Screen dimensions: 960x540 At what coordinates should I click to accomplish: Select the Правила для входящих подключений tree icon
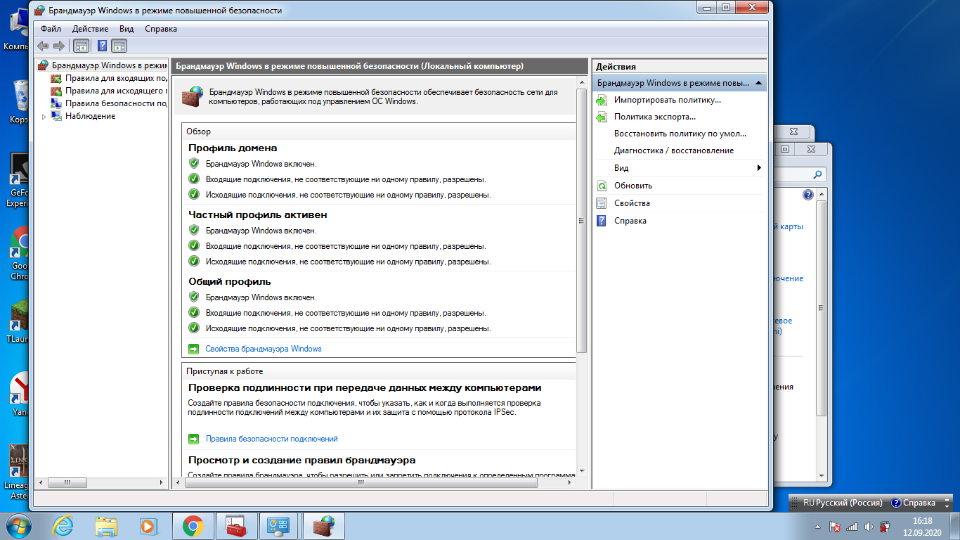[x=56, y=78]
